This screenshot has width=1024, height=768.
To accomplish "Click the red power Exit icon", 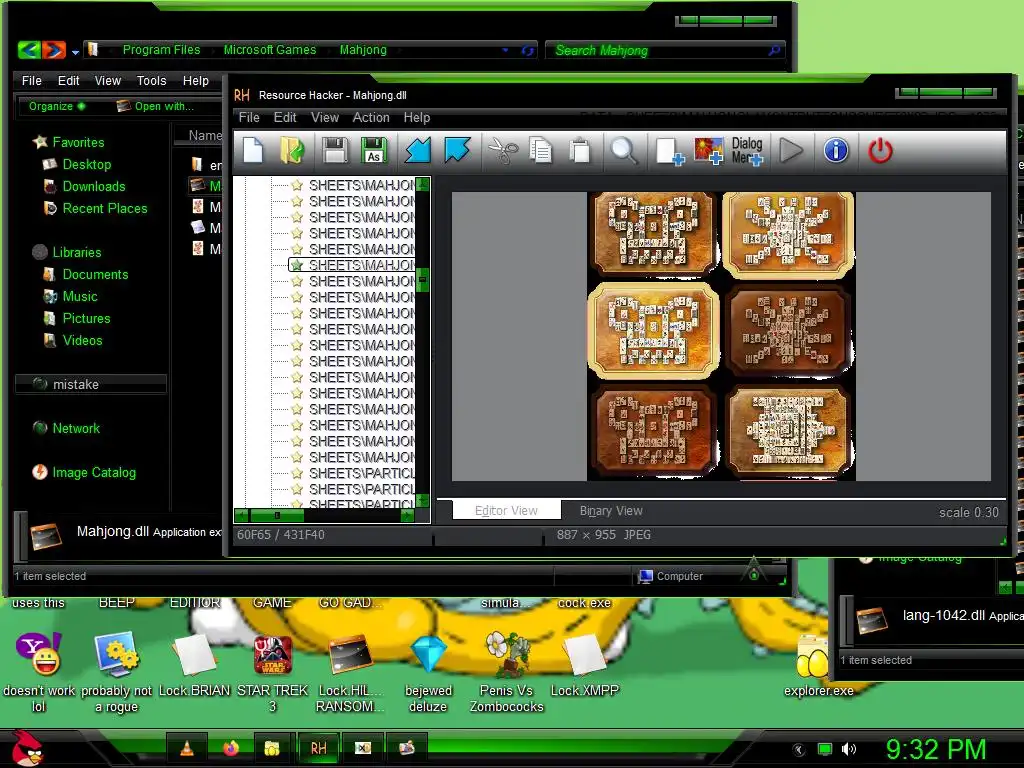I will pos(880,151).
